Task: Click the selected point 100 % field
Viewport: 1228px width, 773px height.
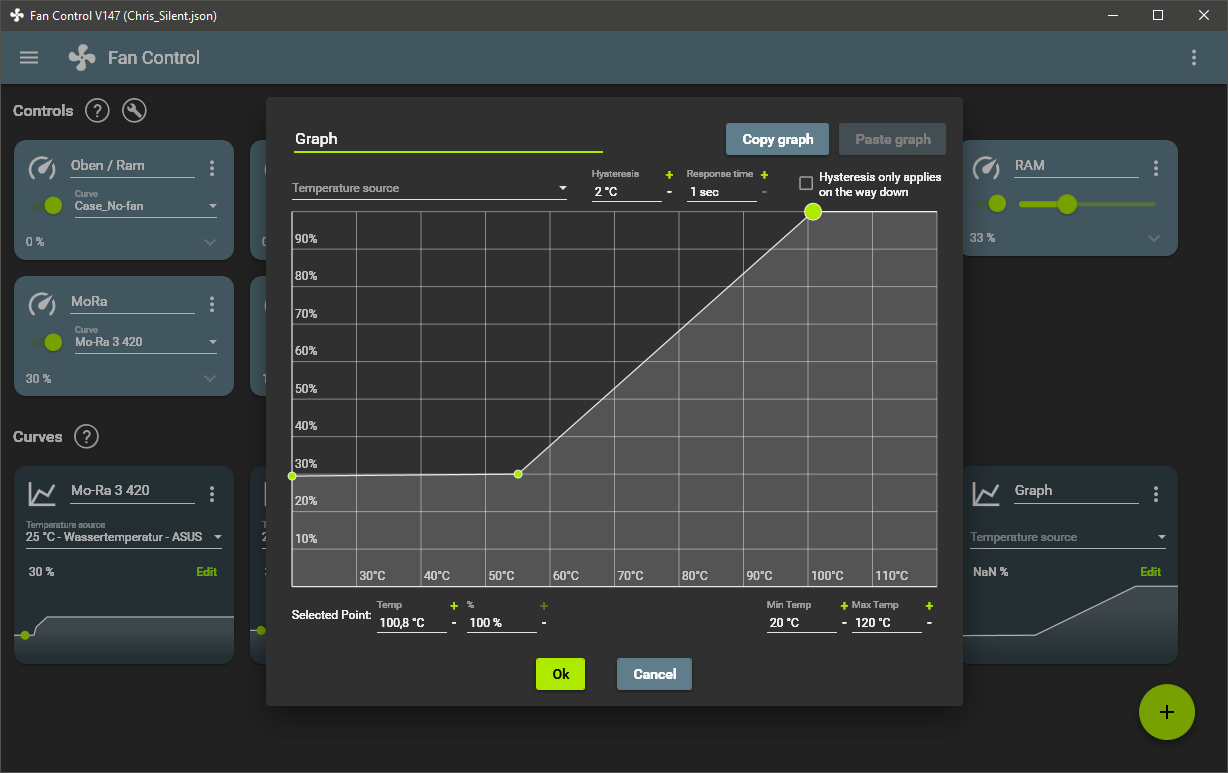Action: point(501,622)
